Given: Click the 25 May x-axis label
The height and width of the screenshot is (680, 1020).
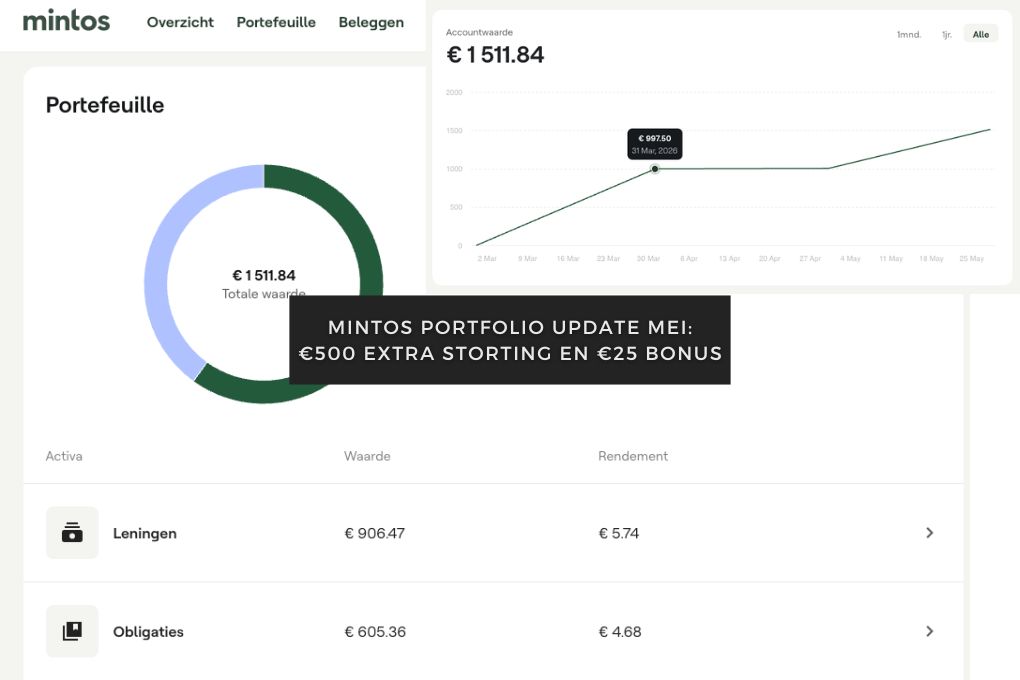Looking at the screenshot, I should [971, 258].
